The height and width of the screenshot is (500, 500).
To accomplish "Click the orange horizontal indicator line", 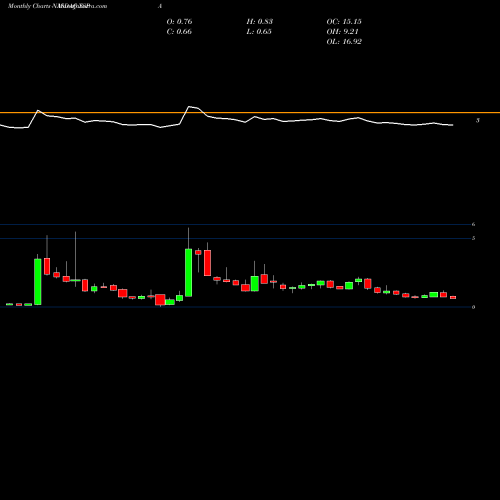I will (x=250, y=113).
